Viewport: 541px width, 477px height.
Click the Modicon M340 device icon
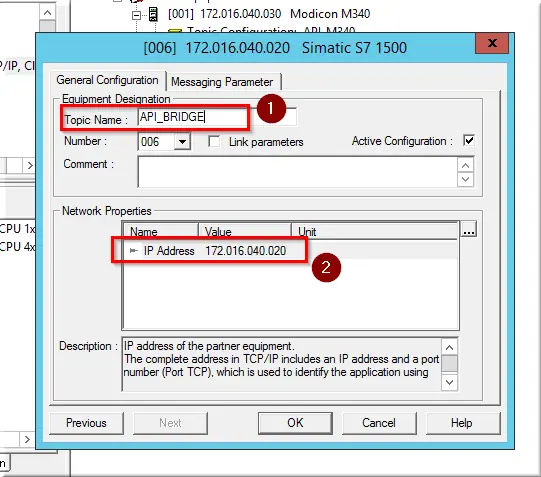(153, 14)
